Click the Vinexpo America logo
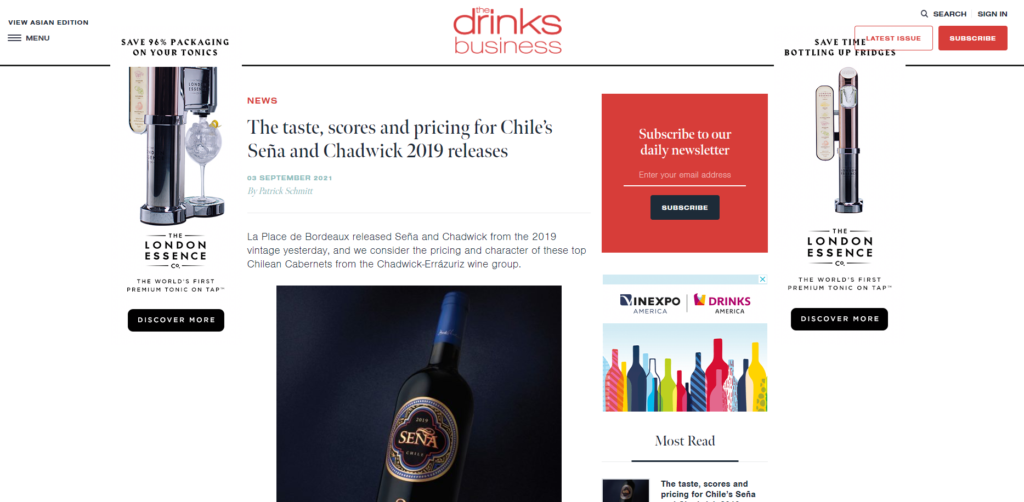Viewport: 1024px width, 502px height. (650, 304)
